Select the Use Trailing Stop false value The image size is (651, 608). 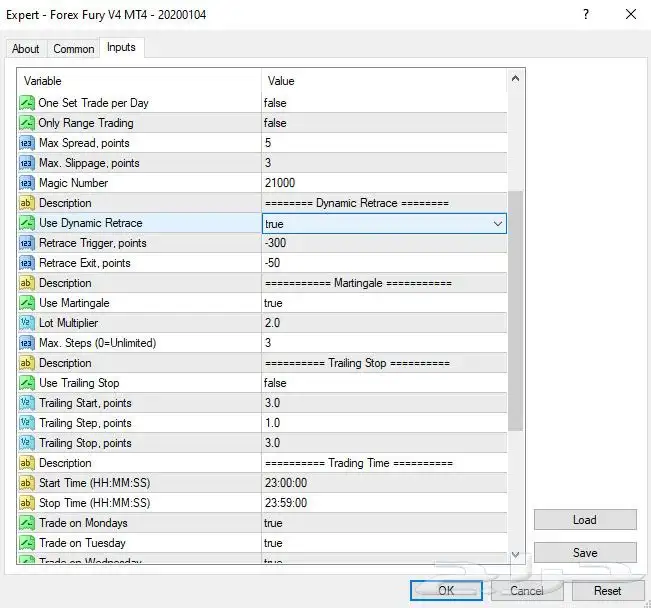click(x=383, y=383)
